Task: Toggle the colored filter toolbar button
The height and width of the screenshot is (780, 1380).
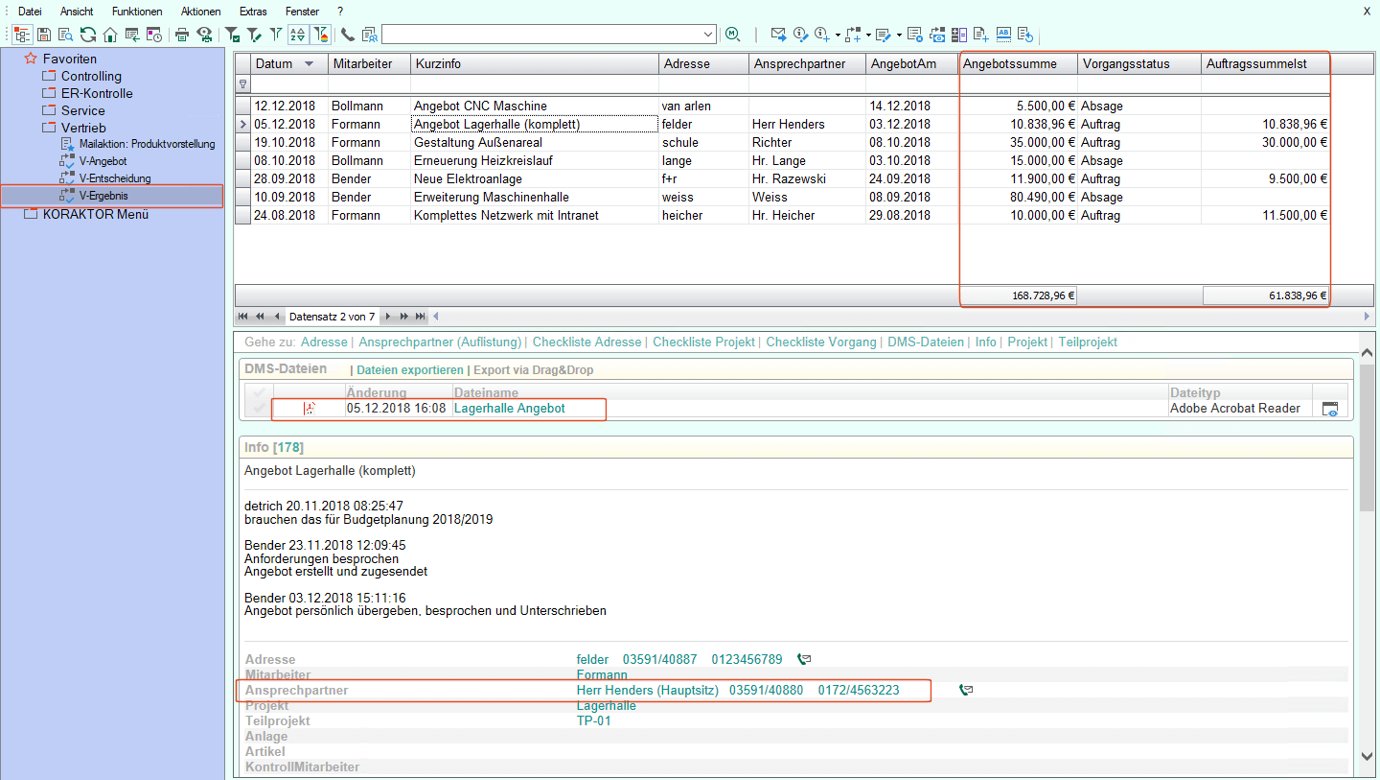Action: tap(321, 34)
